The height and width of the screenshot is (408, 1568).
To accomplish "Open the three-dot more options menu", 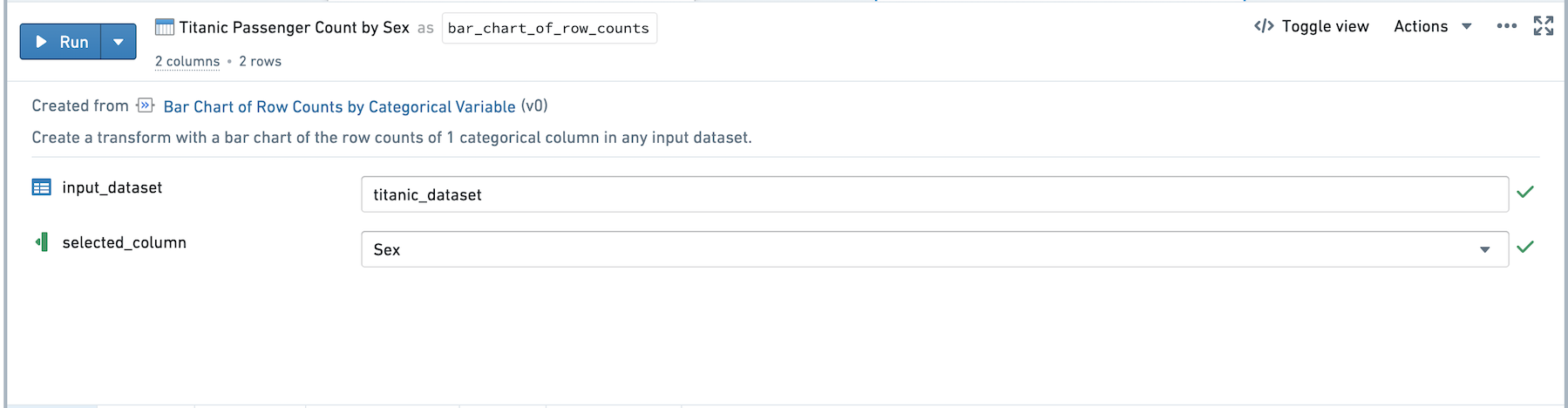I will [1506, 26].
